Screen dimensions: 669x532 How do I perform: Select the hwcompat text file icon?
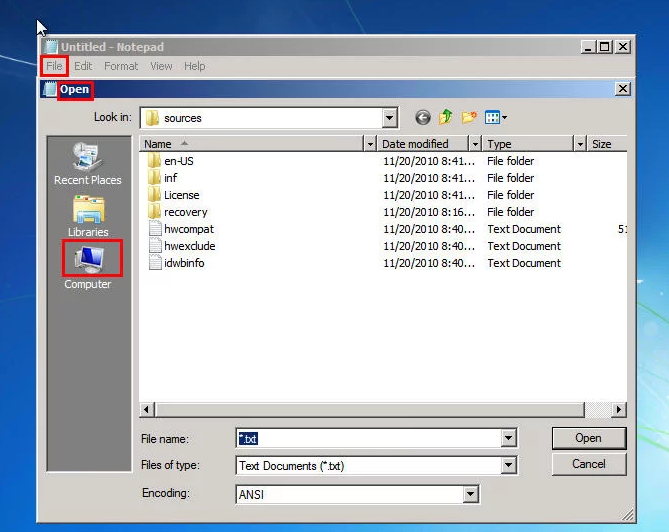point(155,229)
